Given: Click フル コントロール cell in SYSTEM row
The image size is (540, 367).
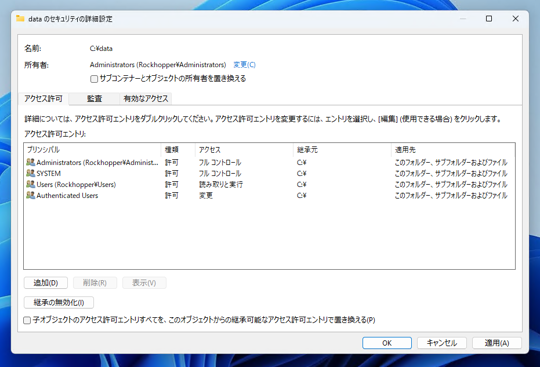Looking at the screenshot, I should [x=220, y=173].
